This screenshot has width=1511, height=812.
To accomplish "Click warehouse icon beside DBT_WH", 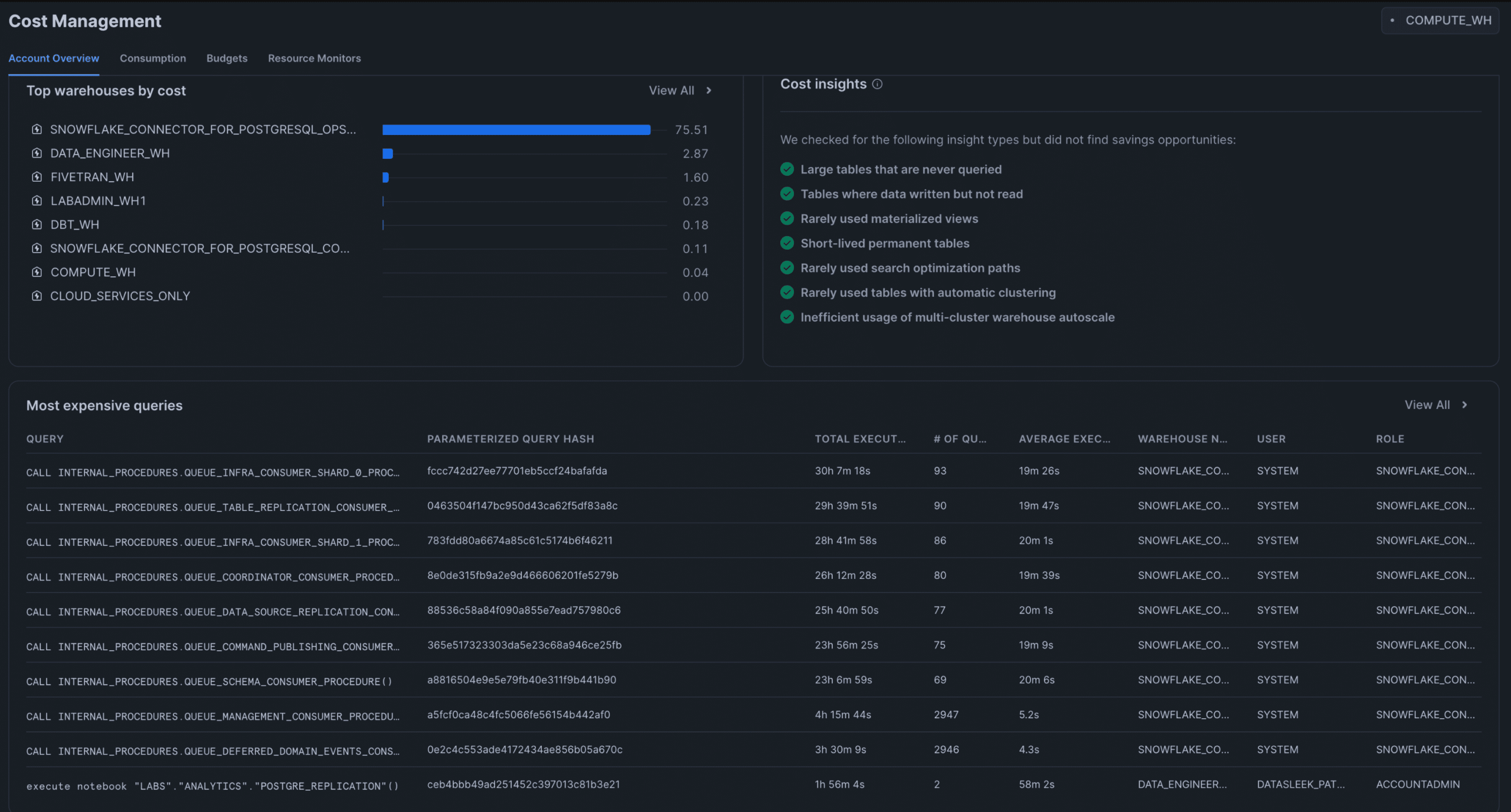I will [x=37, y=225].
